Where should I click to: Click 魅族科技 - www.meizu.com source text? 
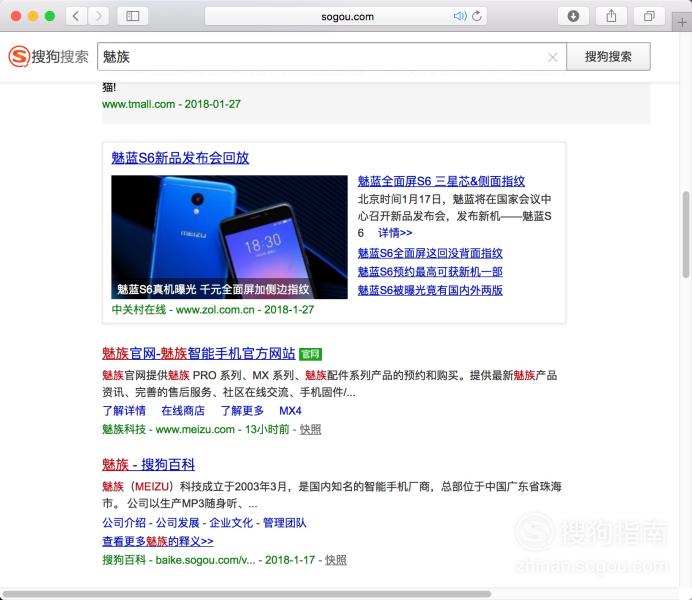(168, 429)
